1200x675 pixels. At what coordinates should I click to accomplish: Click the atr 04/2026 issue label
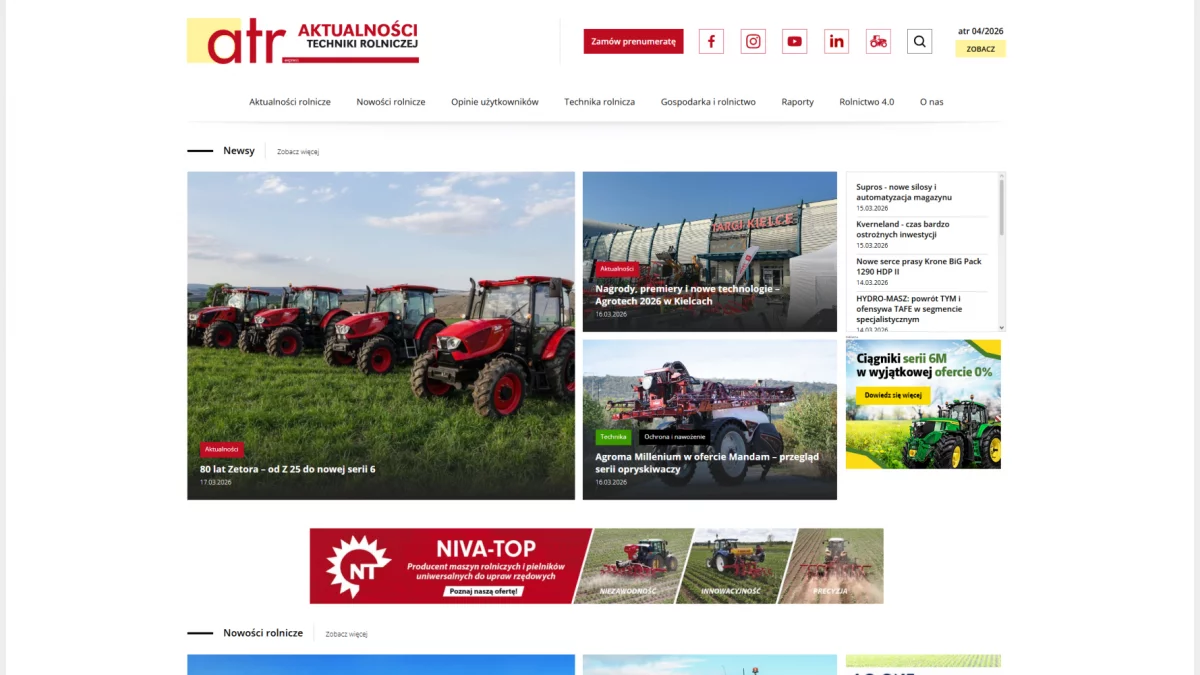tap(980, 31)
